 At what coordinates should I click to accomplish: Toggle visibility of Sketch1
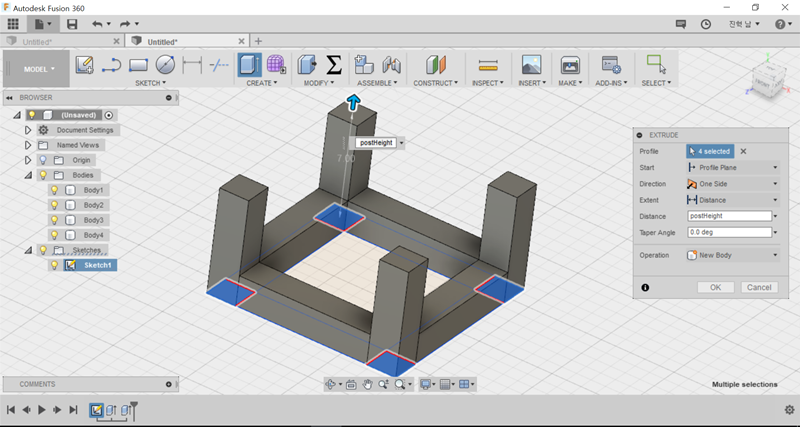tap(55, 265)
